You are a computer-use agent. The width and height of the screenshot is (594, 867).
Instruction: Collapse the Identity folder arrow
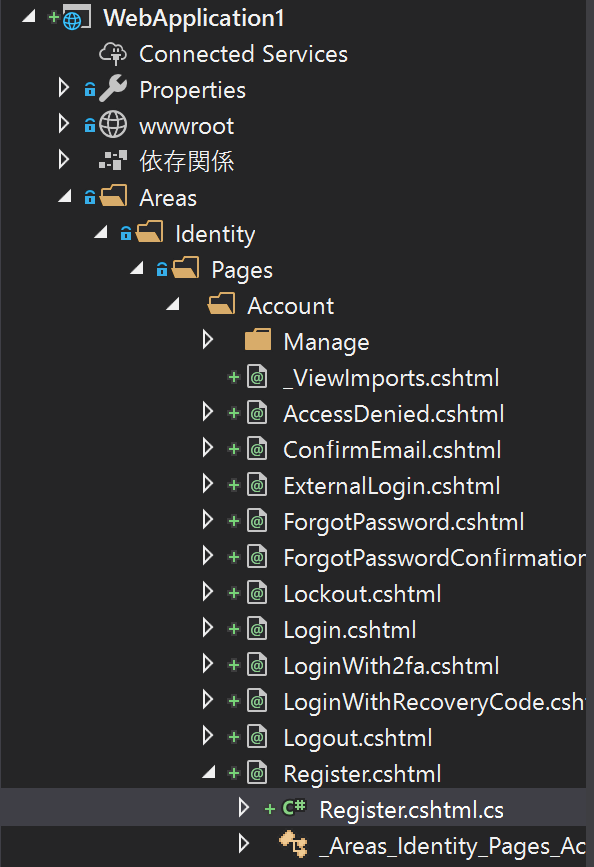click(x=101, y=233)
